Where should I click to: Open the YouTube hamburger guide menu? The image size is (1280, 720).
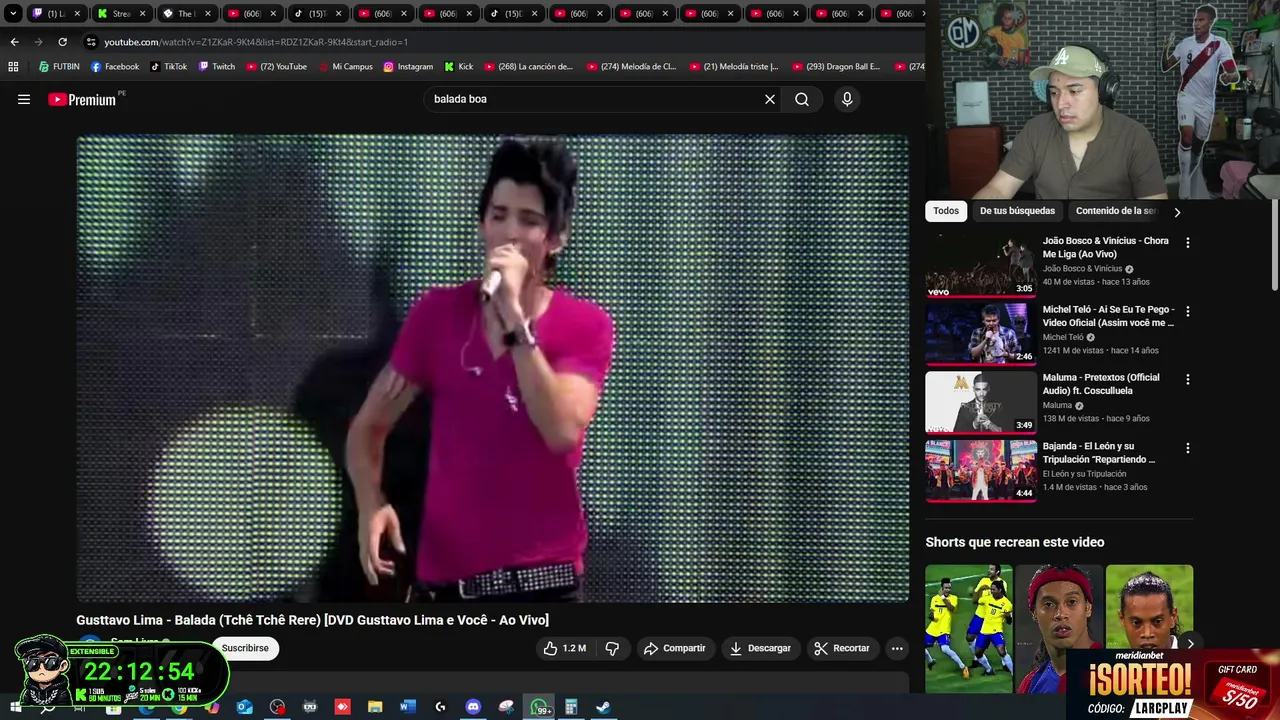pyautogui.click(x=24, y=99)
